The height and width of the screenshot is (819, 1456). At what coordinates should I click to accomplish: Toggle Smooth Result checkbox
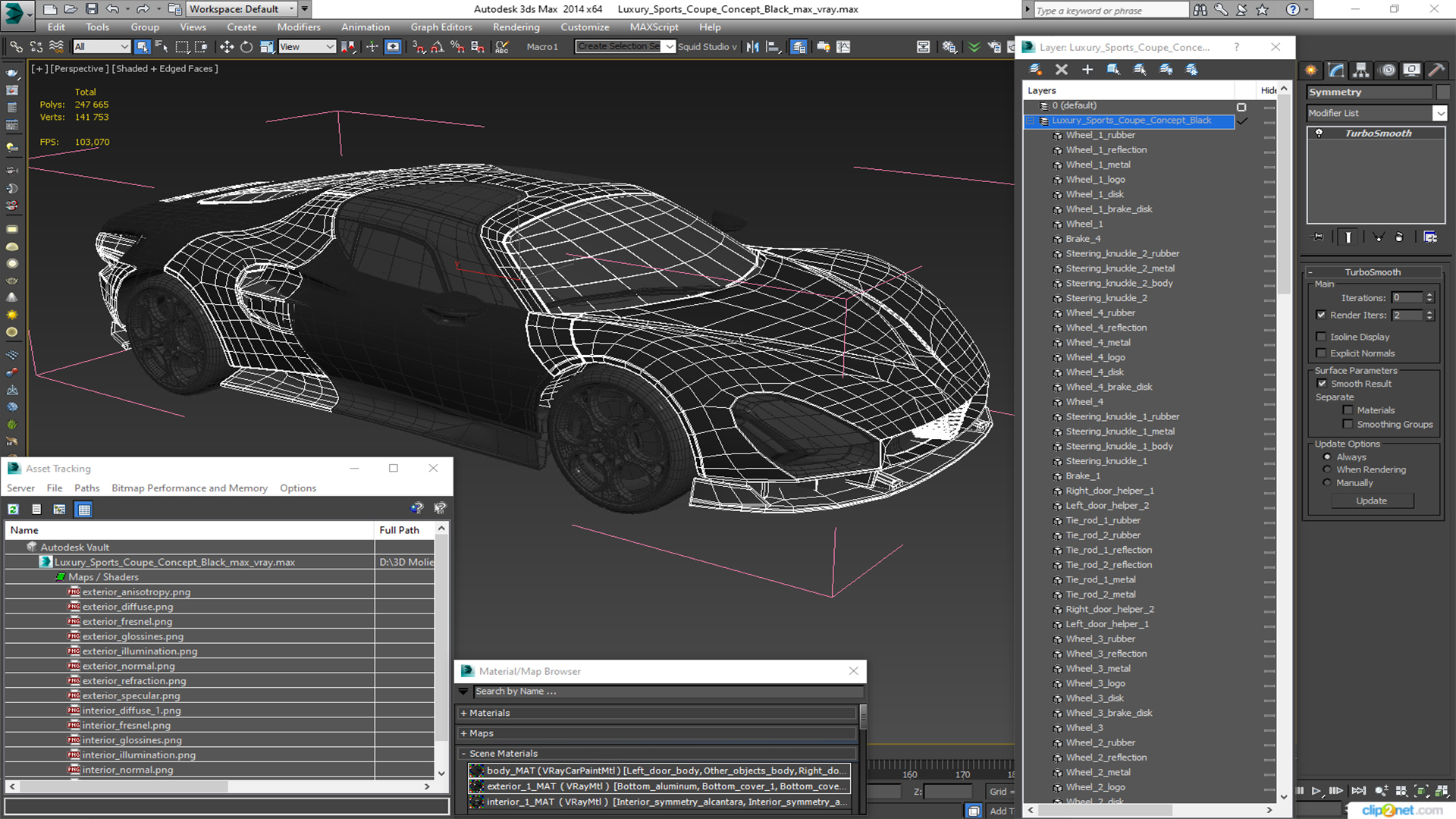point(1322,384)
